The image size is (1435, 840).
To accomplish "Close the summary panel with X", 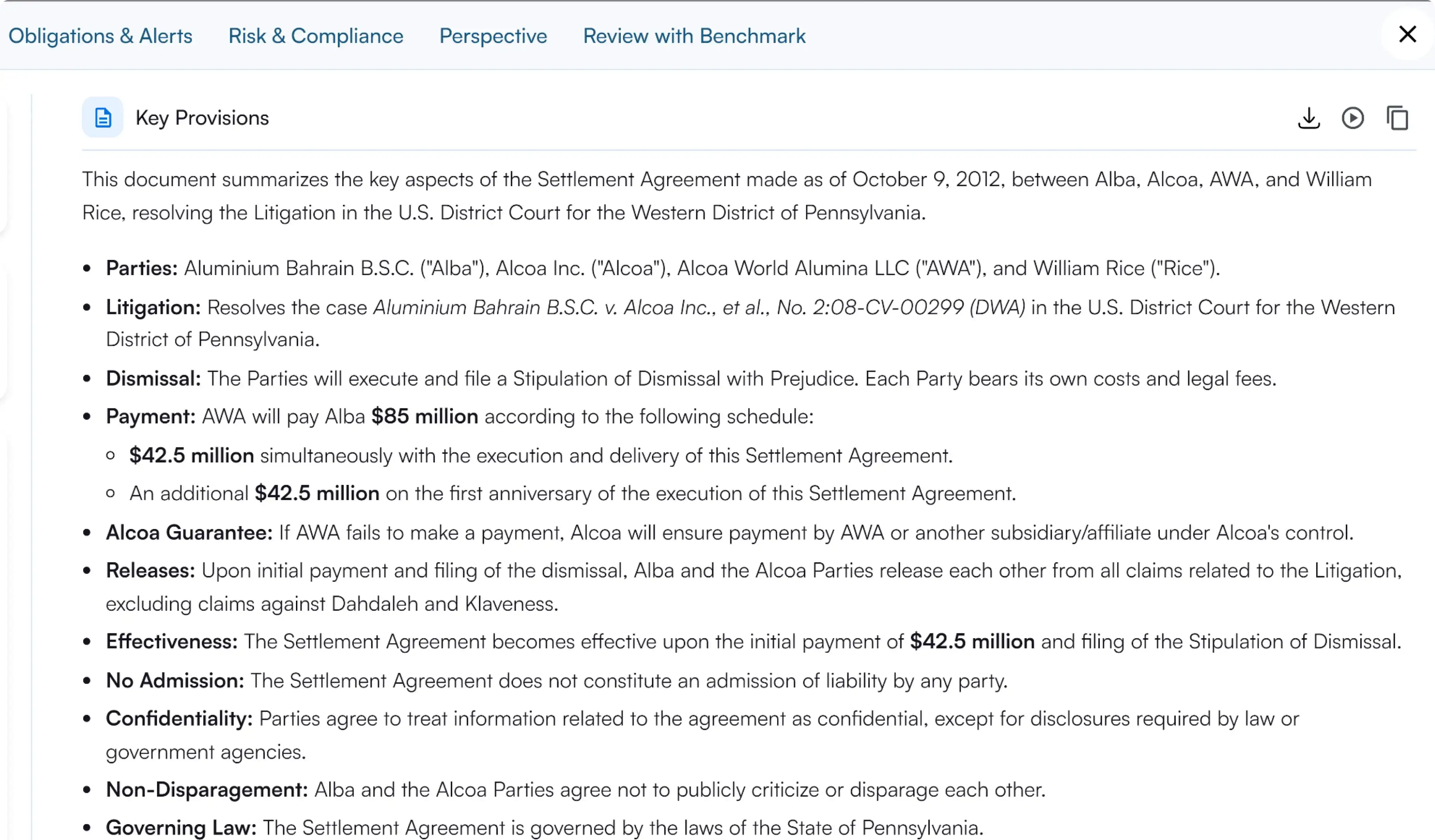I will 1407,35.
